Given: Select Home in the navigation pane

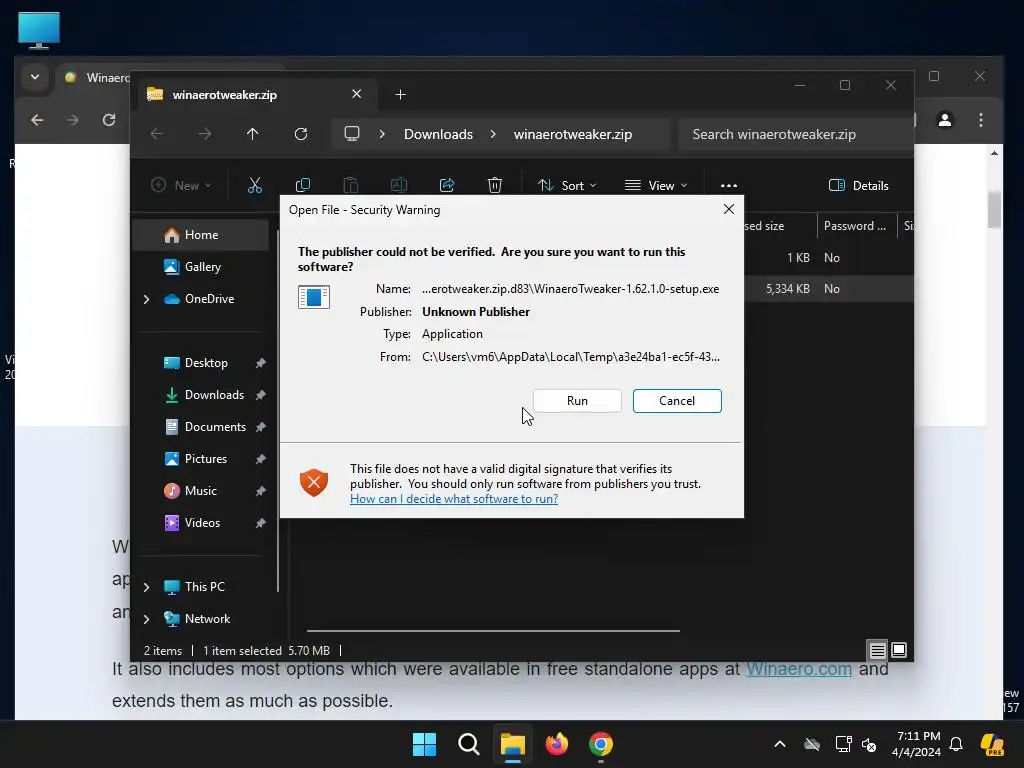Looking at the screenshot, I should pyautogui.click(x=201, y=234).
